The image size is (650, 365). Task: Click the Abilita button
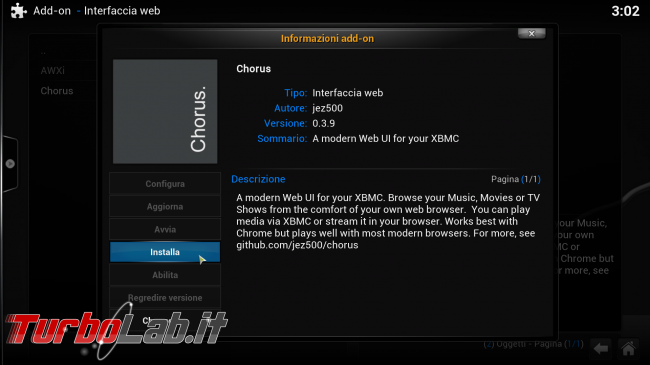click(x=165, y=275)
